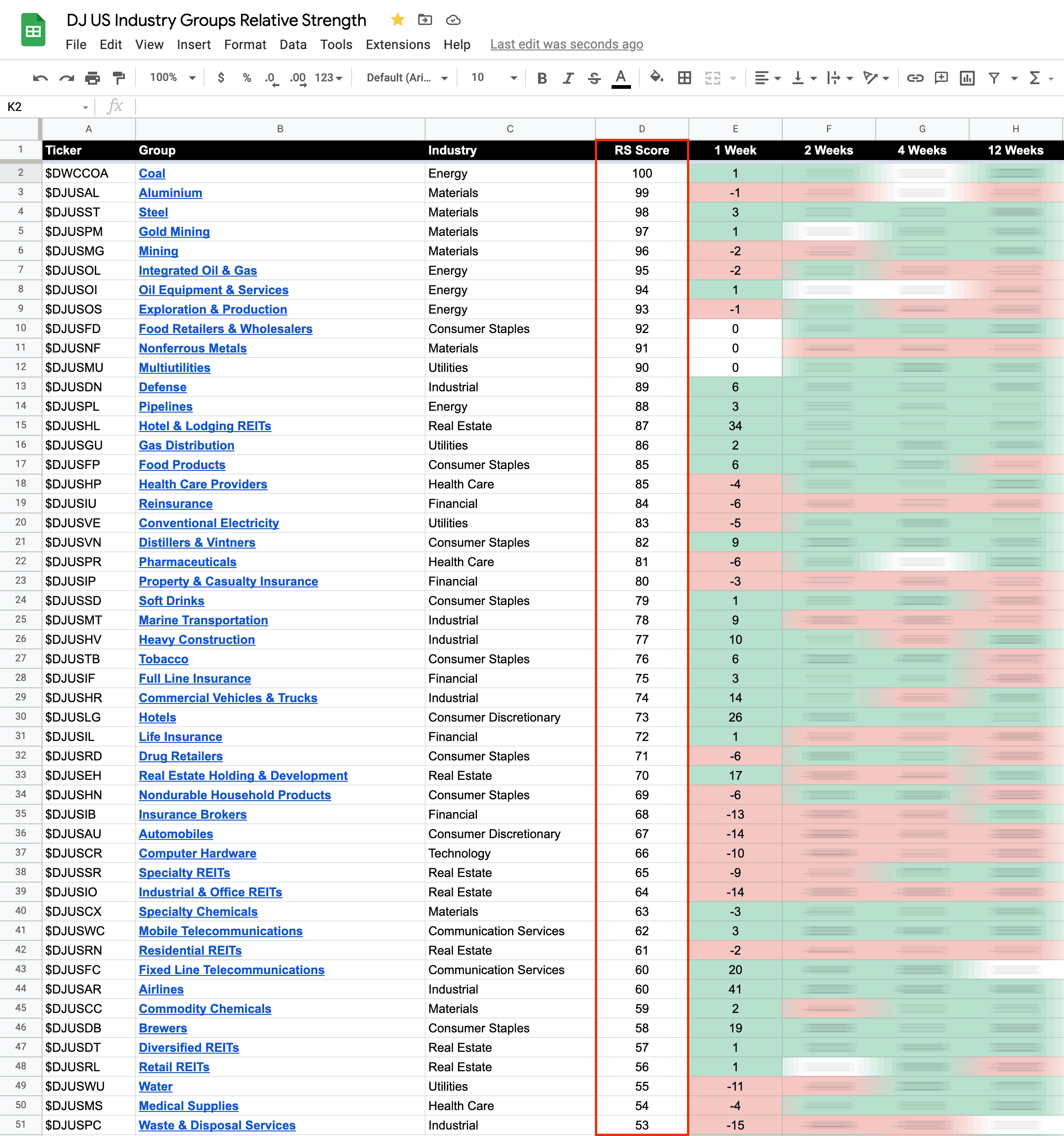Click the Insert link icon
This screenshot has height=1136, width=1064.
[x=915, y=78]
